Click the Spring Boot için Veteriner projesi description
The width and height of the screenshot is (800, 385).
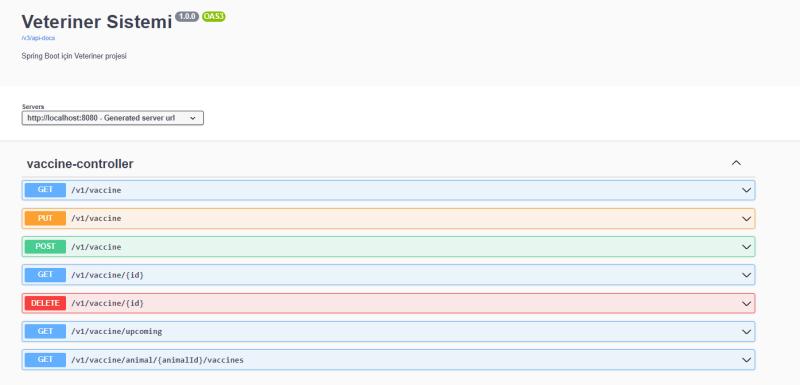click(x=74, y=56)
